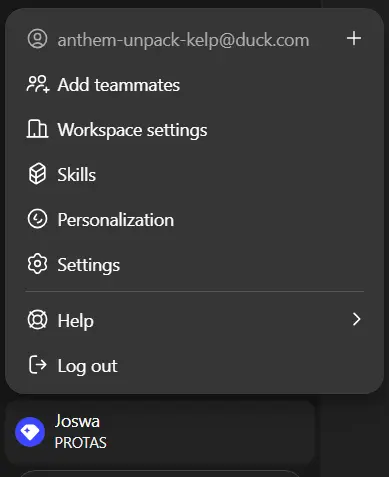The width and height of the screenshot is (389, 477).
Task: Click the Settings gear icon
Action: 37,264
